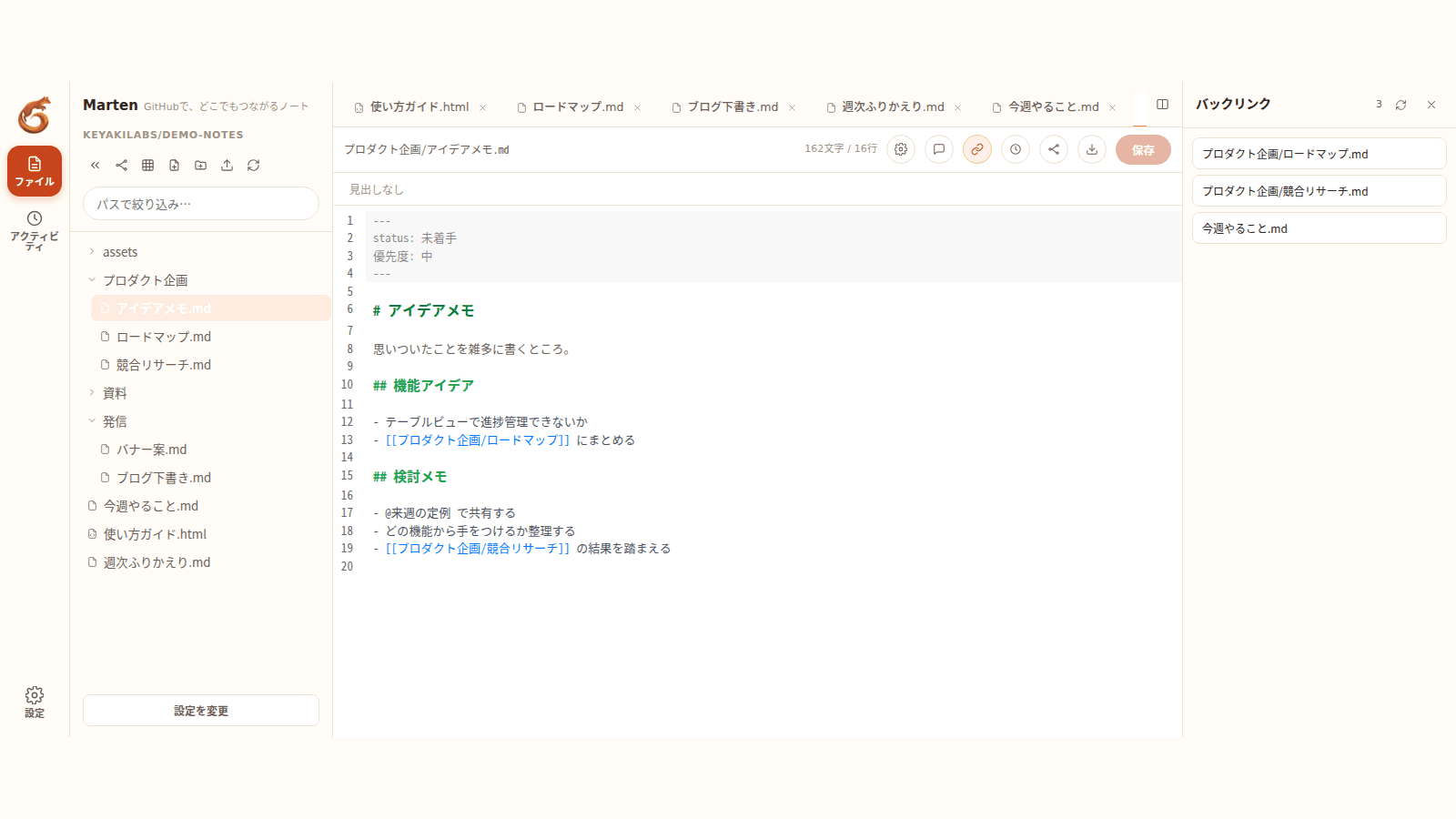Click the 保存 button
Screen dimensions: 1456x819
(1143, 149)
